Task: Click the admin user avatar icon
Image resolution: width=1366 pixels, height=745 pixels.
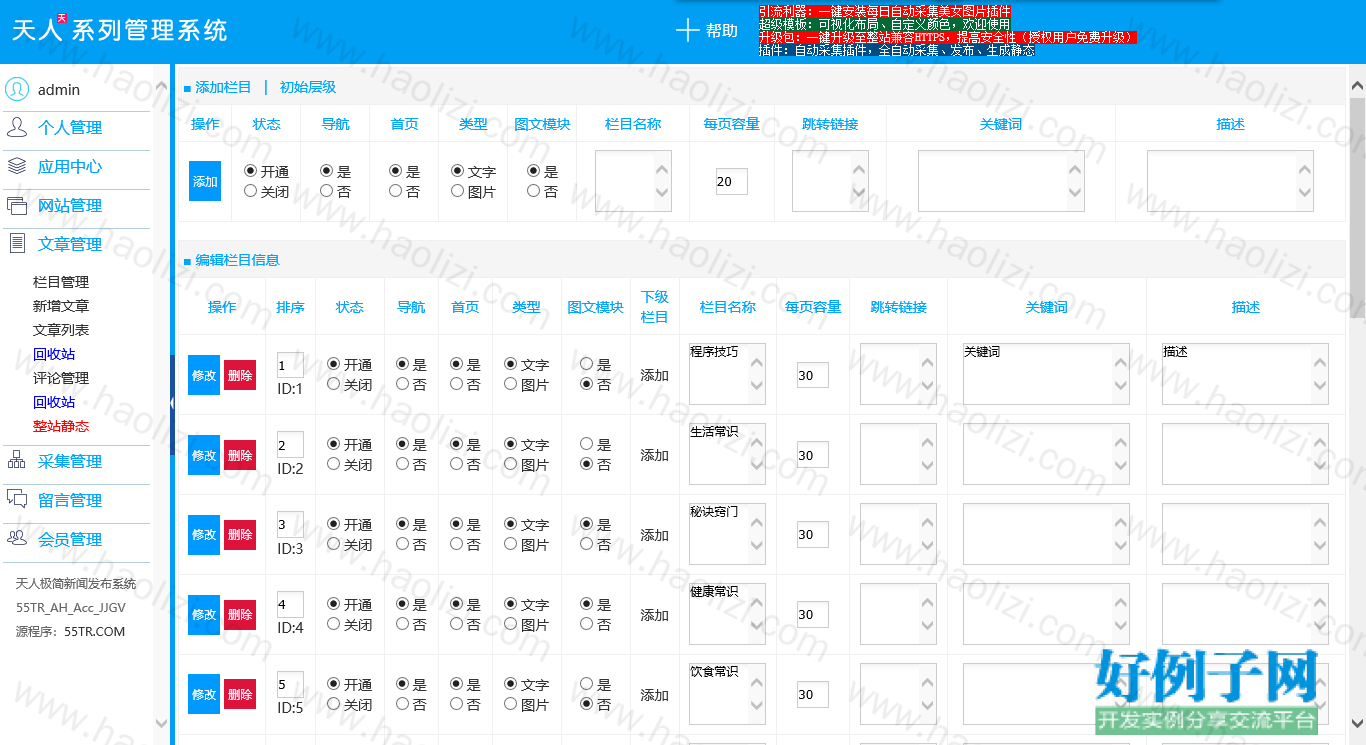Action: (17, 89)
